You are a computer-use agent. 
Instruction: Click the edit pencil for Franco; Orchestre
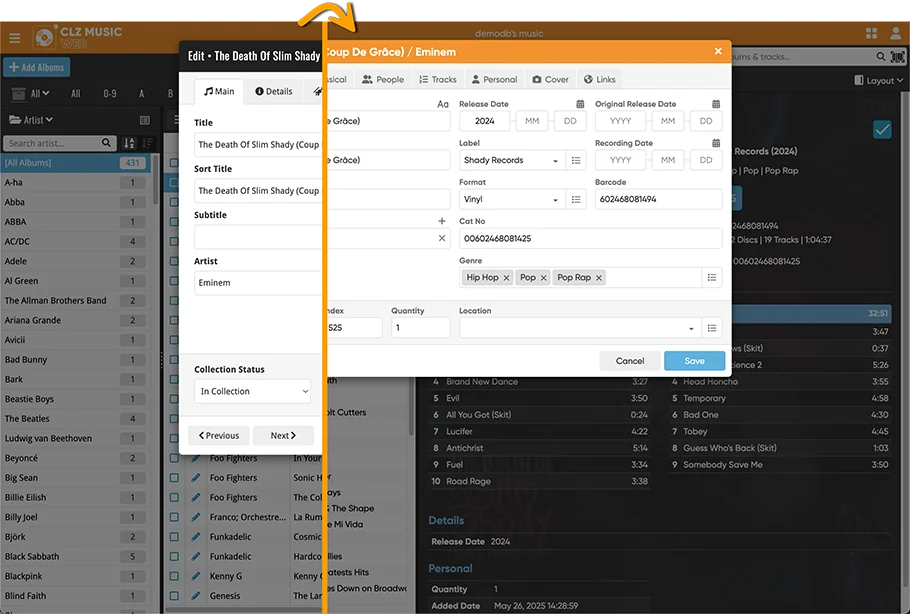click(x=196, y=517)
